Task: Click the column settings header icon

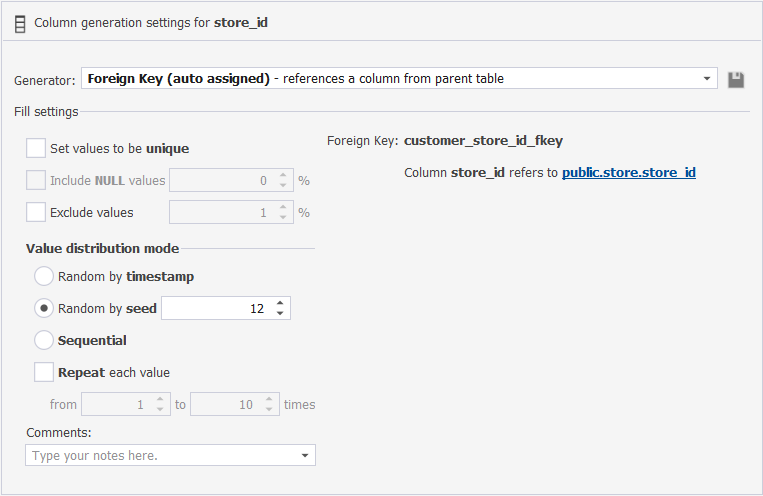Action: tap(20, 24)
